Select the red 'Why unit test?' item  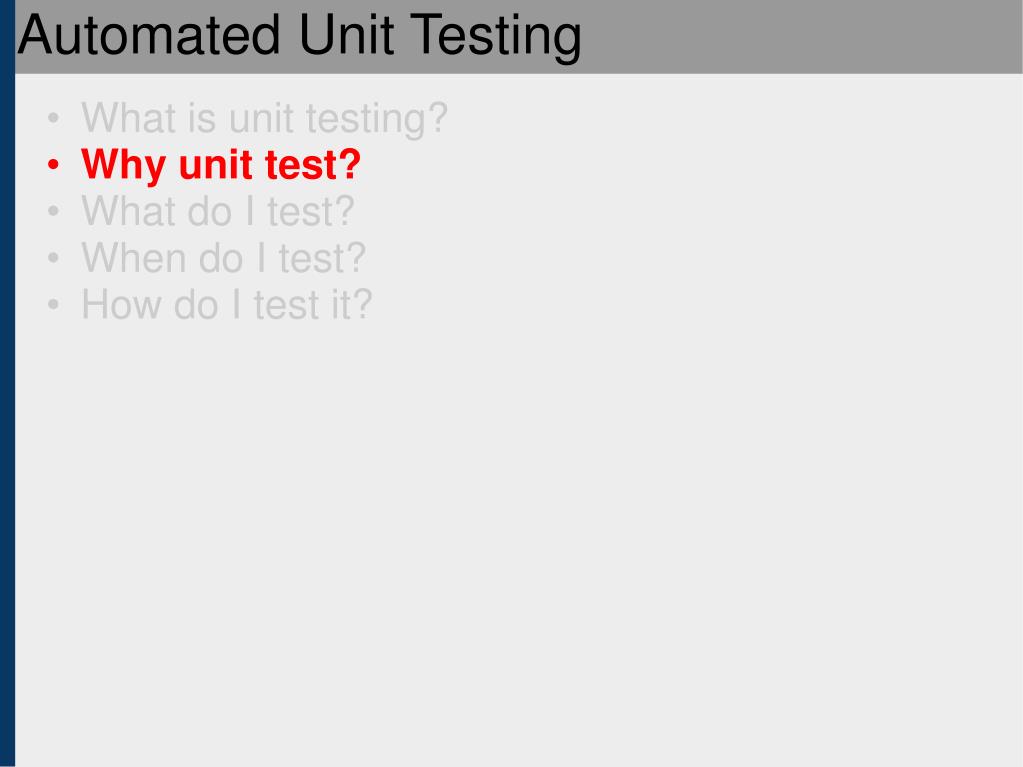(221, 165)
